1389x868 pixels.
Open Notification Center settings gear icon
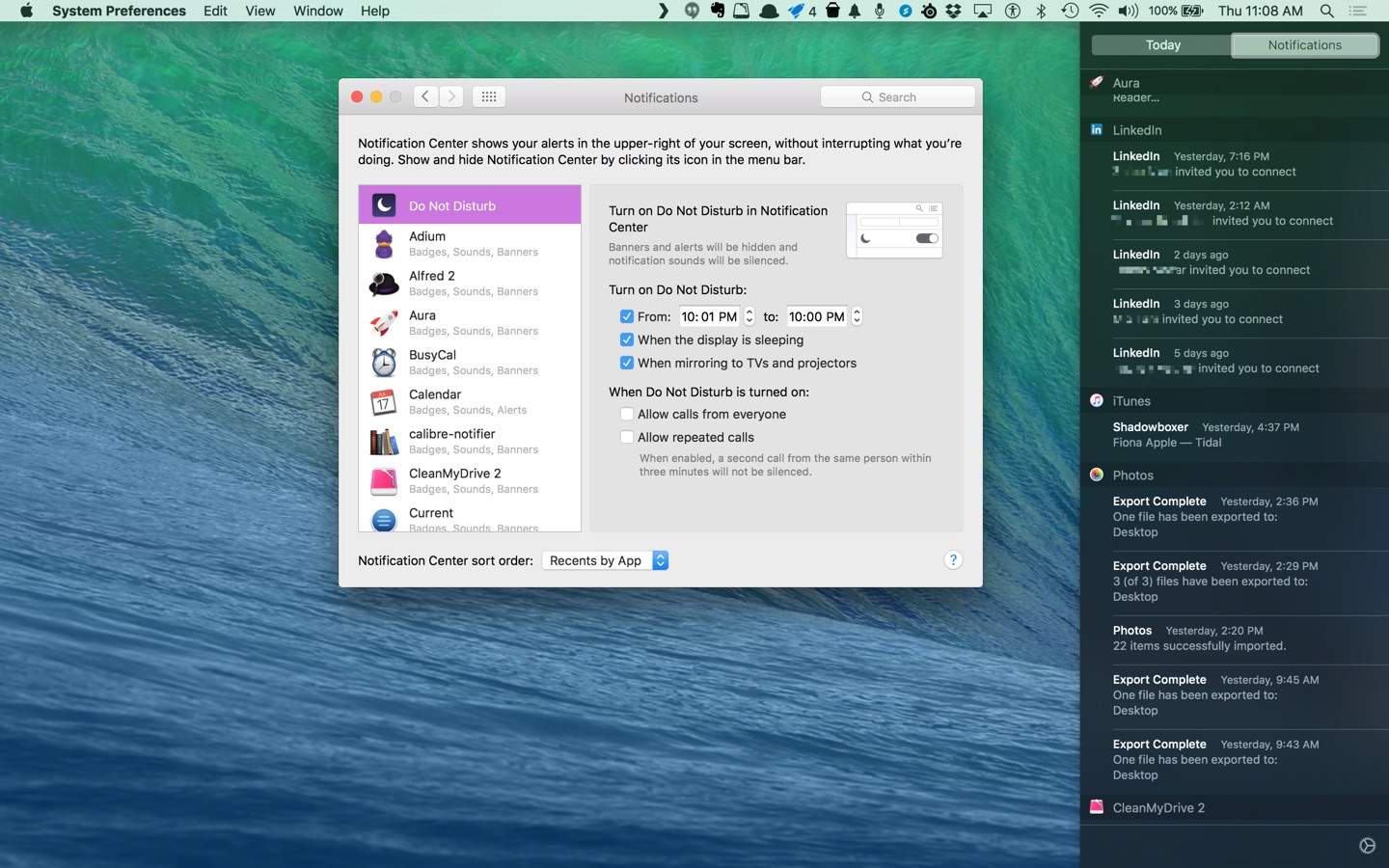(1367, 846)
